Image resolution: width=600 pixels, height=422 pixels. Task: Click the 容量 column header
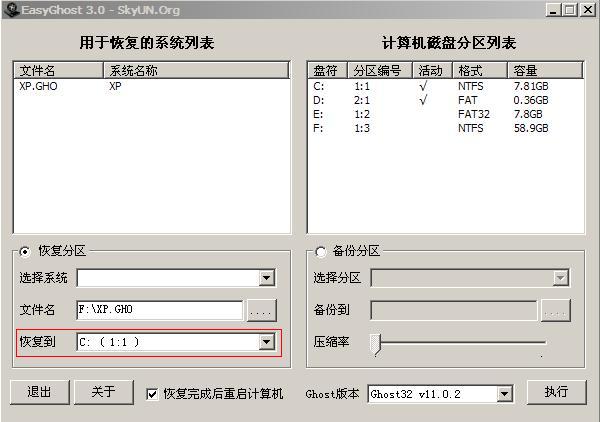coord(545,70)
